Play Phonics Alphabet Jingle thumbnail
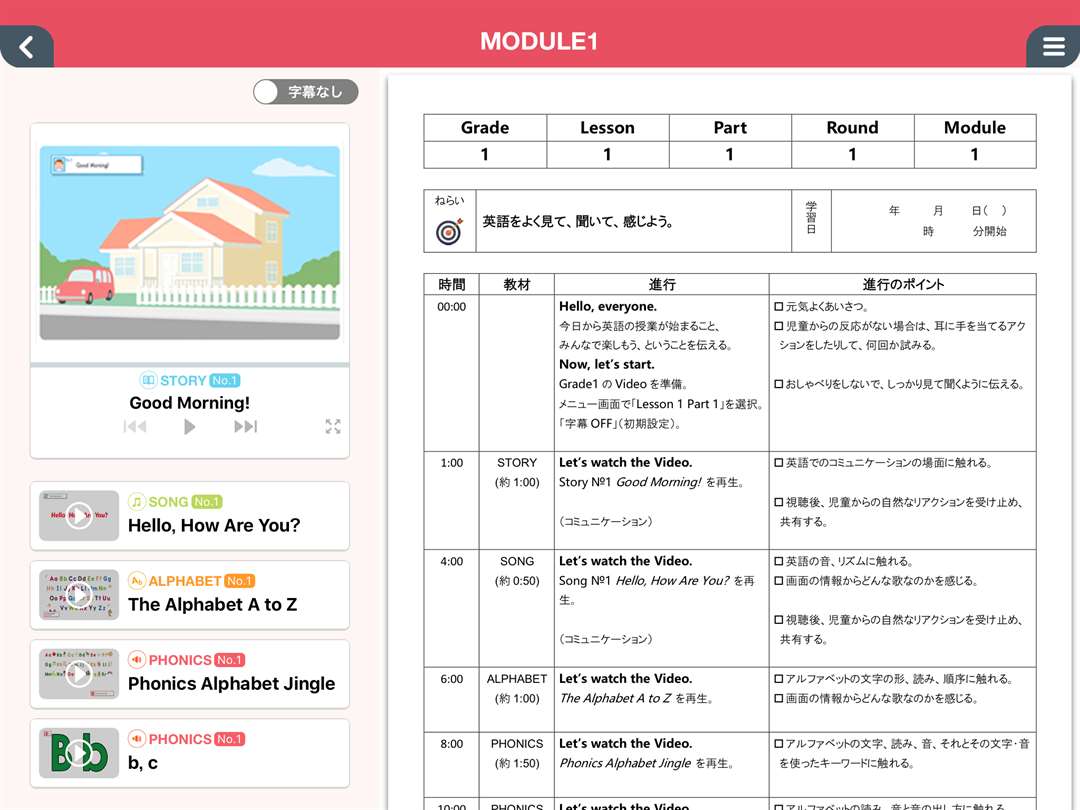The width and height of the screenshot is (1080, 810). point(79,674)
